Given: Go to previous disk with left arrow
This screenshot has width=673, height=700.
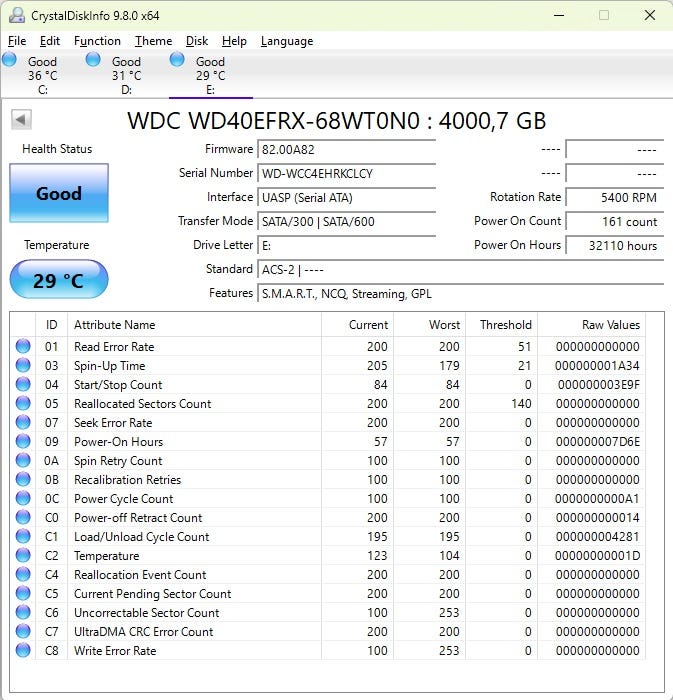Looking at the screenshot, I should tap(21, 120).
